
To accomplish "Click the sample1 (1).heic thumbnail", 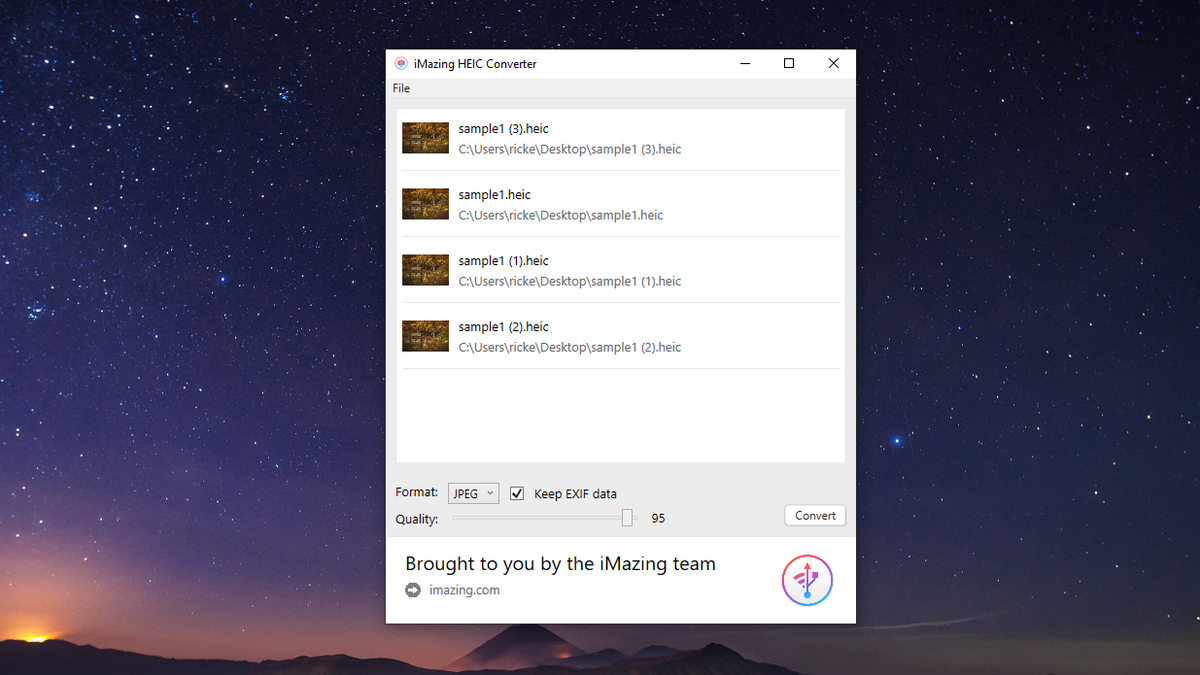I will [x=425, y=269].
